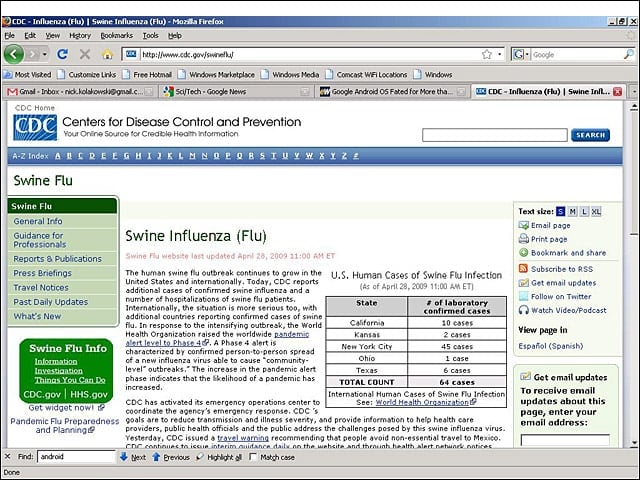
Task: Close the find bar with the X
Action: click(7, 456)
